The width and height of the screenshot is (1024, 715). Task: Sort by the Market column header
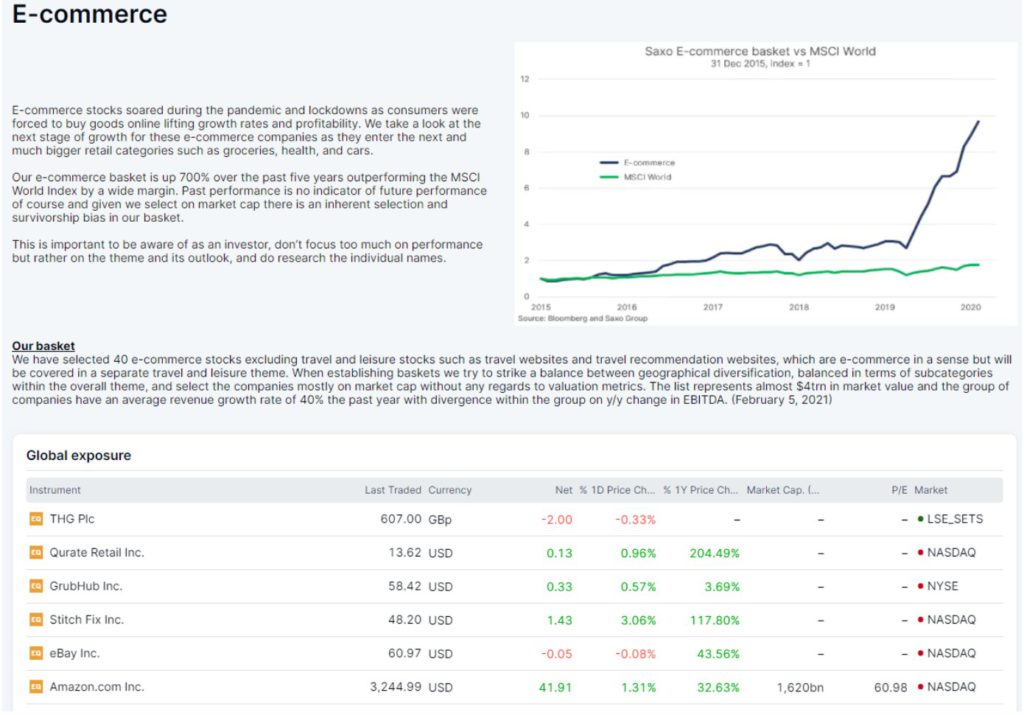[x=931, y=490]
